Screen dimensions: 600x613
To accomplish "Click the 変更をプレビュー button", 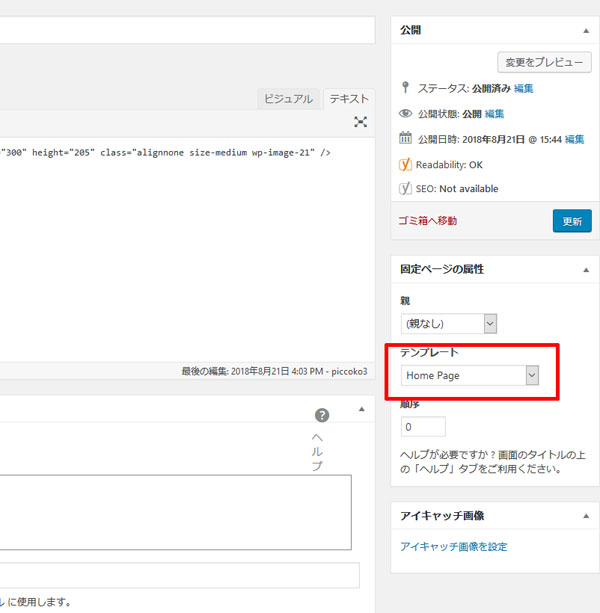I will tap(544, 62).
